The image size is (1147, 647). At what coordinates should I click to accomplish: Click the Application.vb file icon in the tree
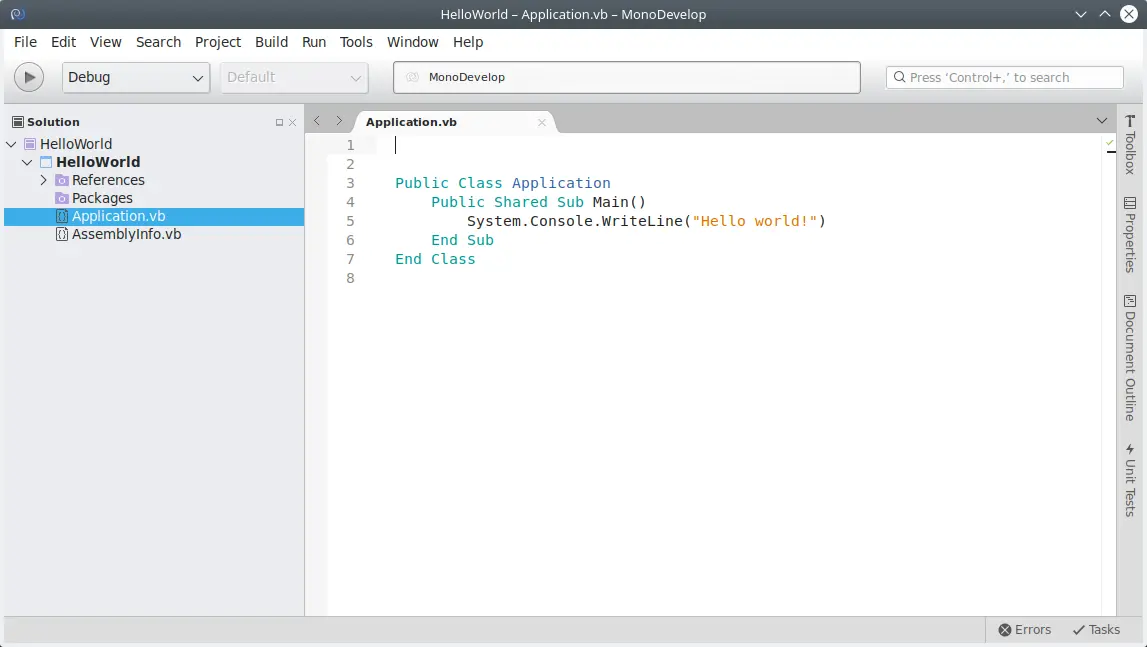click(x=63, y=216)
